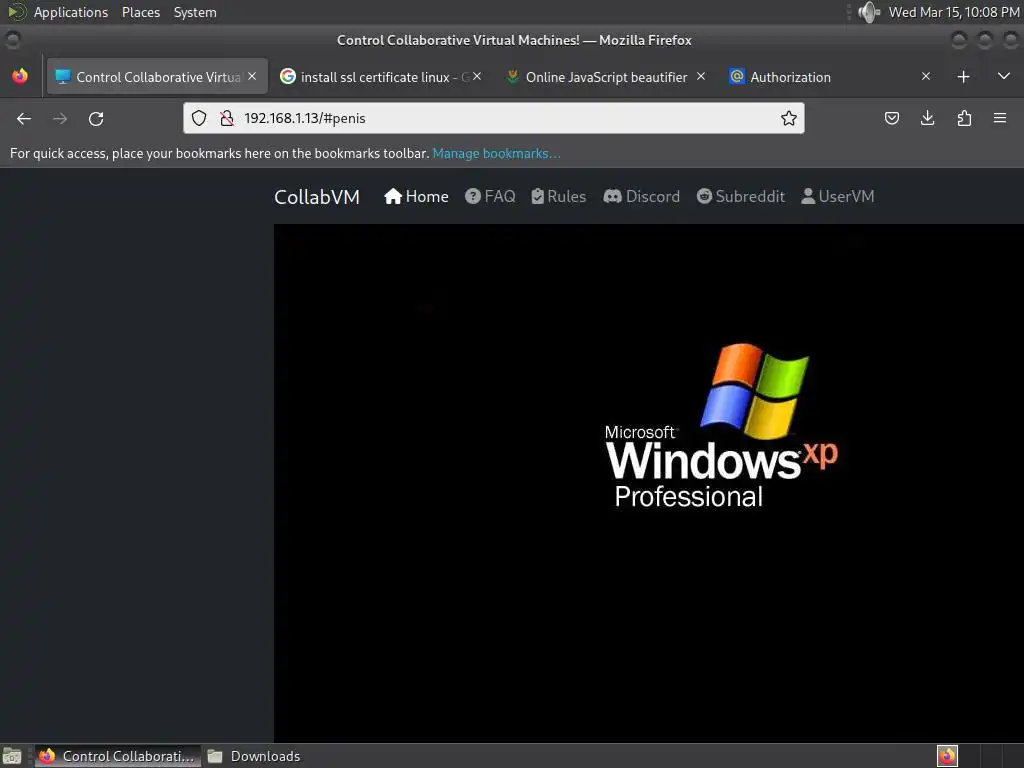Close the install ssl certificate linux tab

[477, 76]
